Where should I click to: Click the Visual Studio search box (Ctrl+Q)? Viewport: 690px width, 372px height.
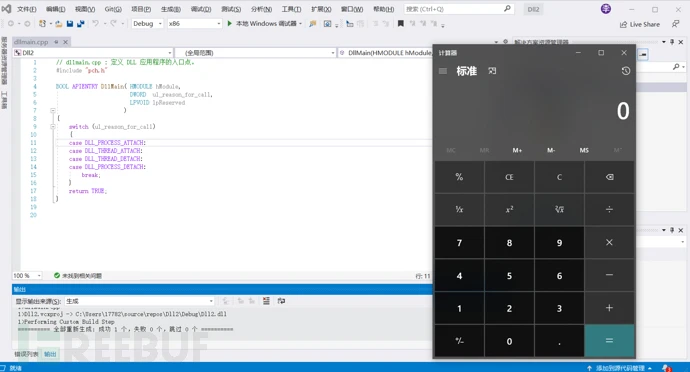point(459,9)
